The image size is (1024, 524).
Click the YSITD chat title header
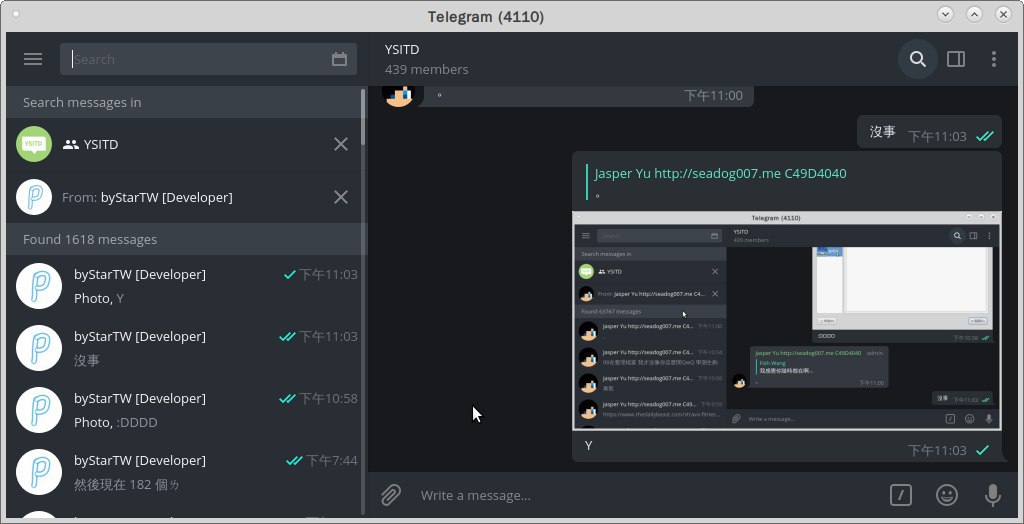402,50
